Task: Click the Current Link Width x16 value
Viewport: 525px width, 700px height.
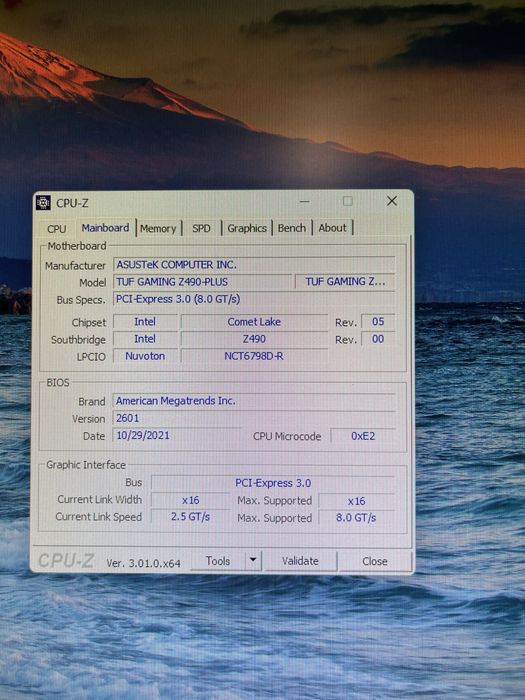Action: pos(191,500)
